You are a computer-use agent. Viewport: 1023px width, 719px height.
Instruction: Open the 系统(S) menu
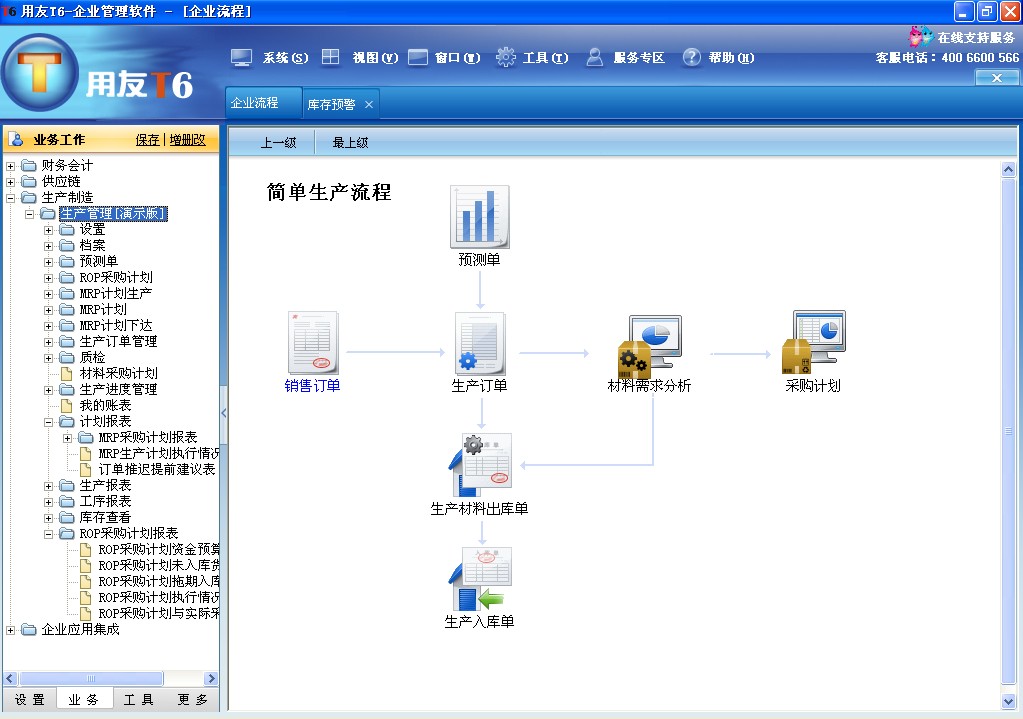click(x=286, y=58)
